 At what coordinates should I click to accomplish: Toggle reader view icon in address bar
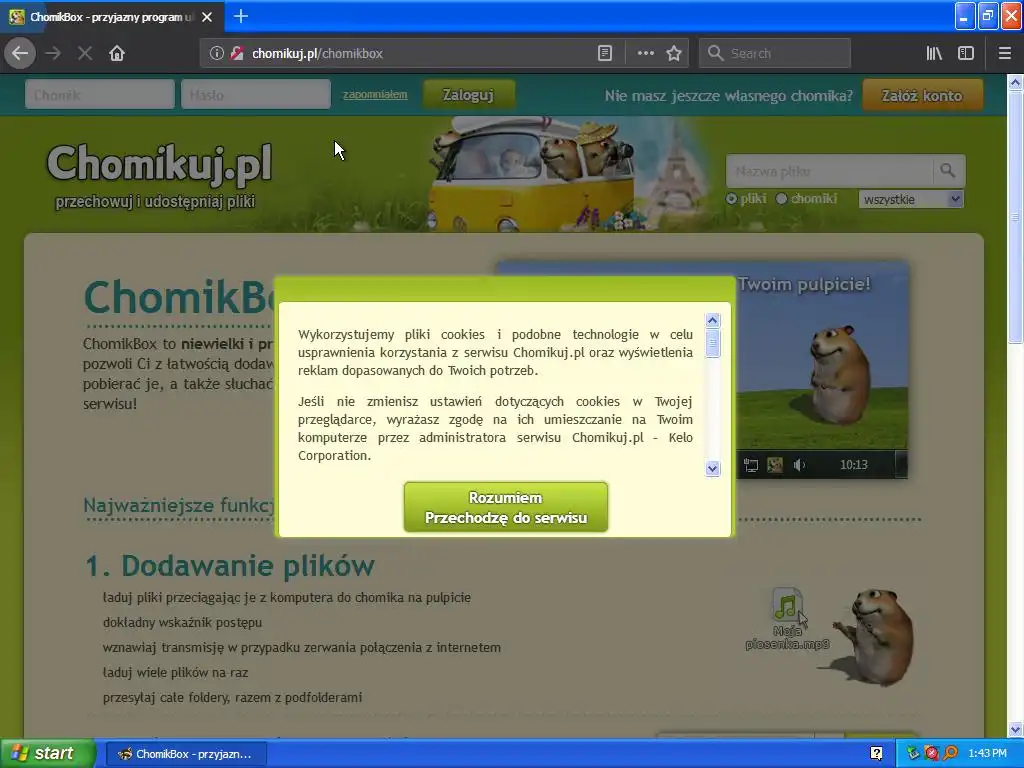click(605, 54)
